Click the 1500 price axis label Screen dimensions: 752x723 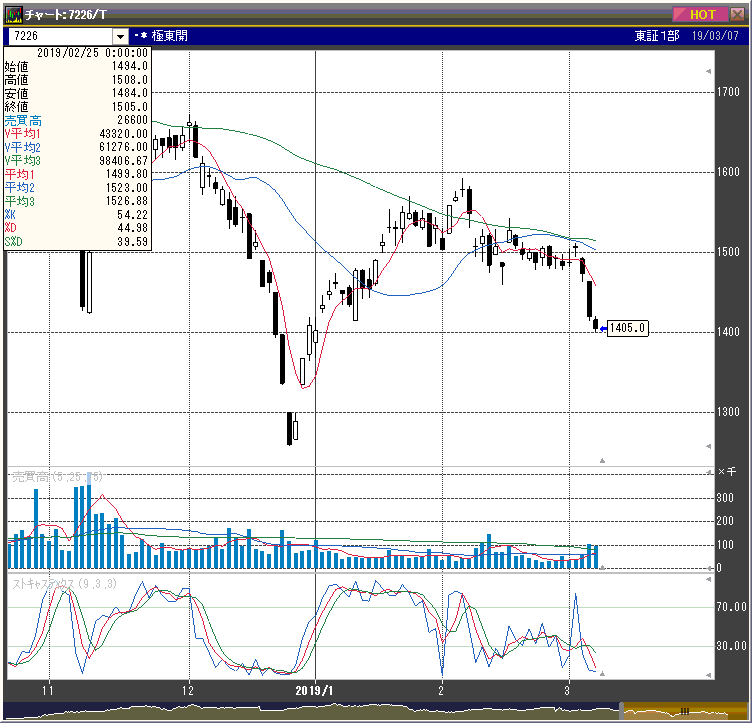(728, 252)
